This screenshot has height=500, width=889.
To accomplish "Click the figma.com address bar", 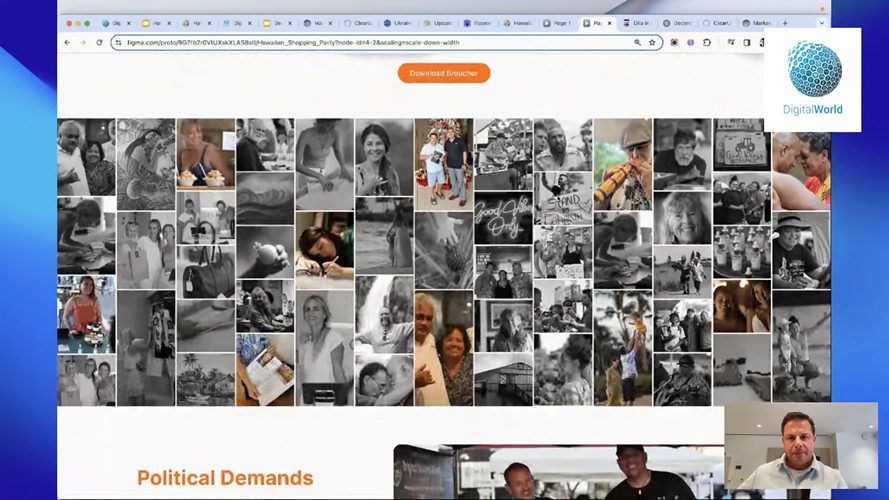I will pyautogui.click(x=380, y=43).
